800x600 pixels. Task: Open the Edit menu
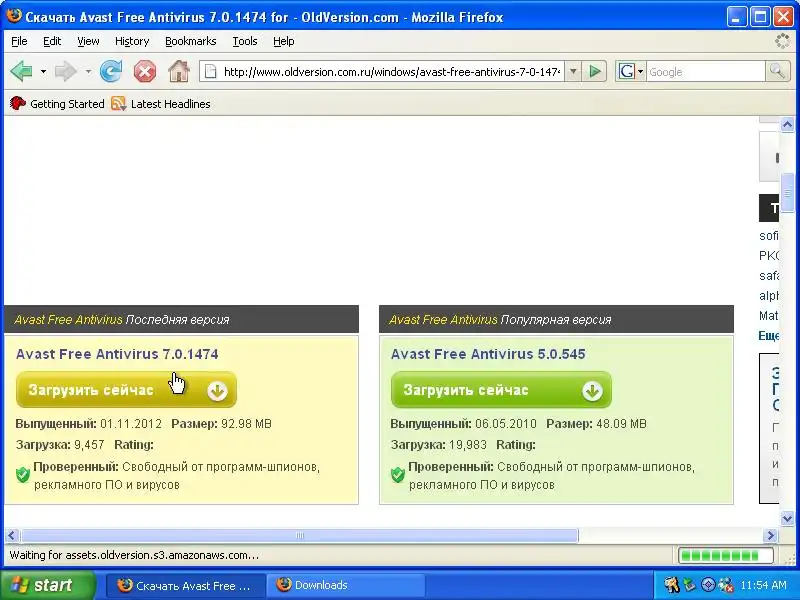pyautogui.click(x=52, y=41)
